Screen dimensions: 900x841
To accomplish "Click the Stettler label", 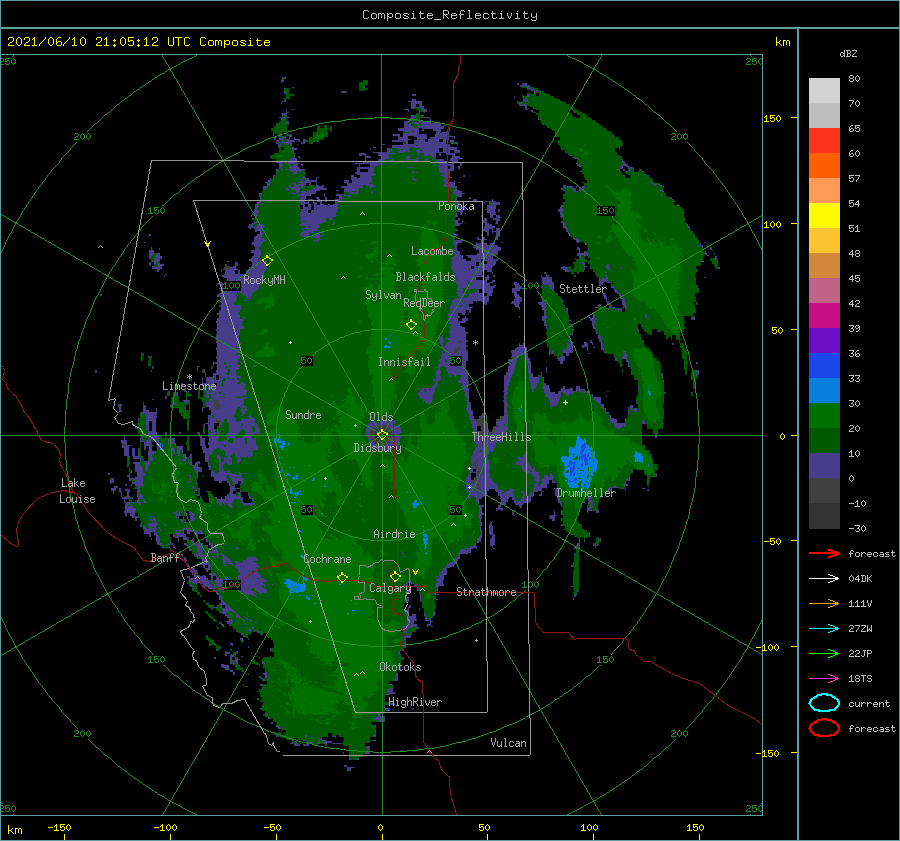I will (582, 289).
